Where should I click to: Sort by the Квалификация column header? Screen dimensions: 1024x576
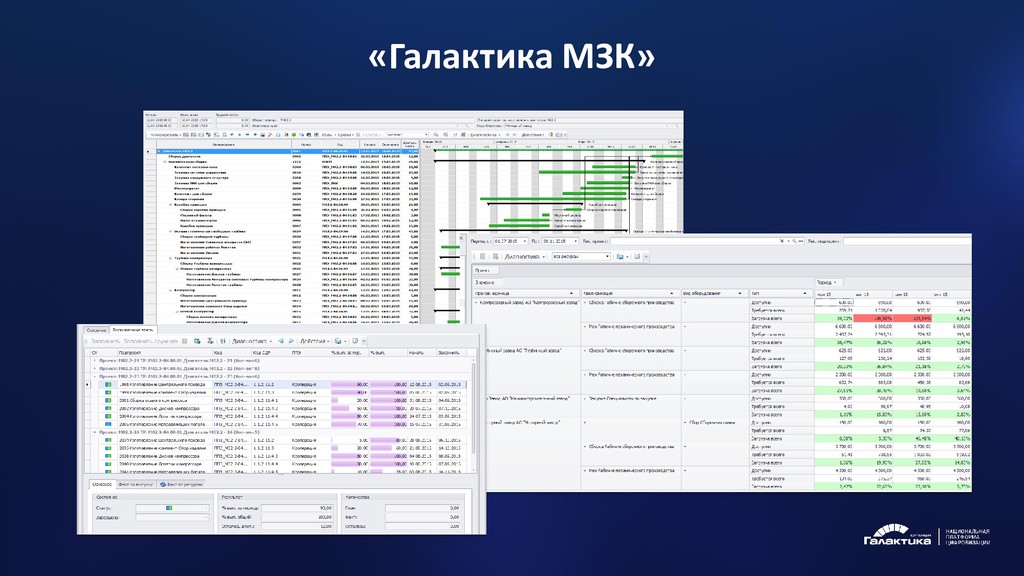(x=630, y=293)
